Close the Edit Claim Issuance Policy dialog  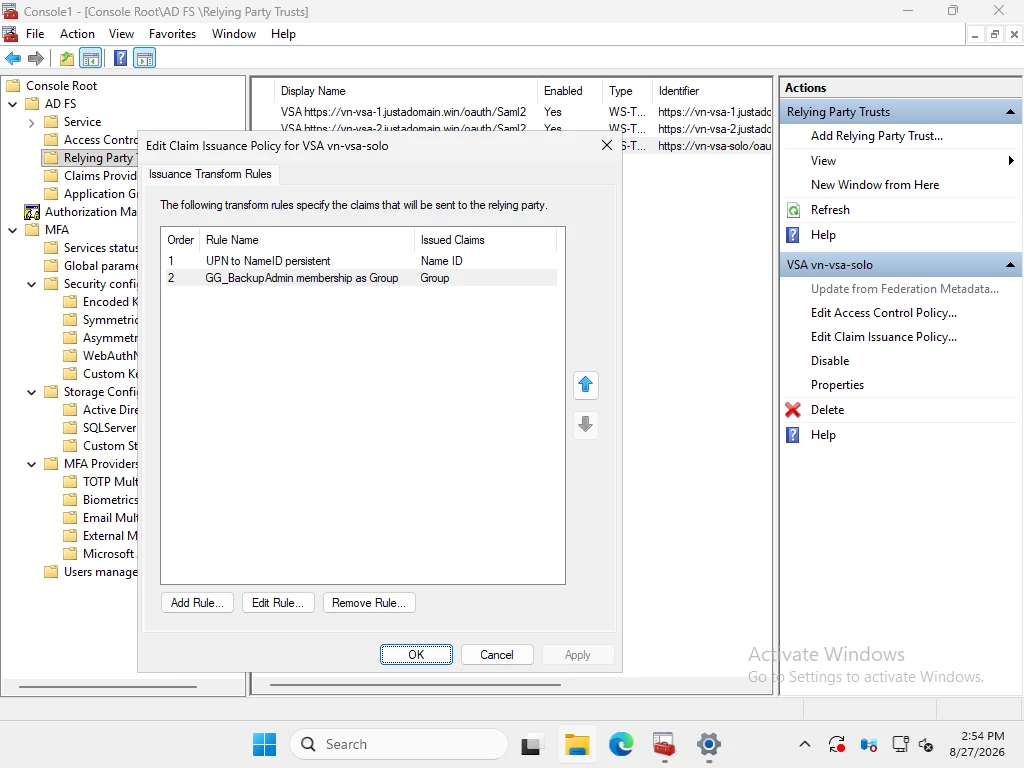click(607, 145)
